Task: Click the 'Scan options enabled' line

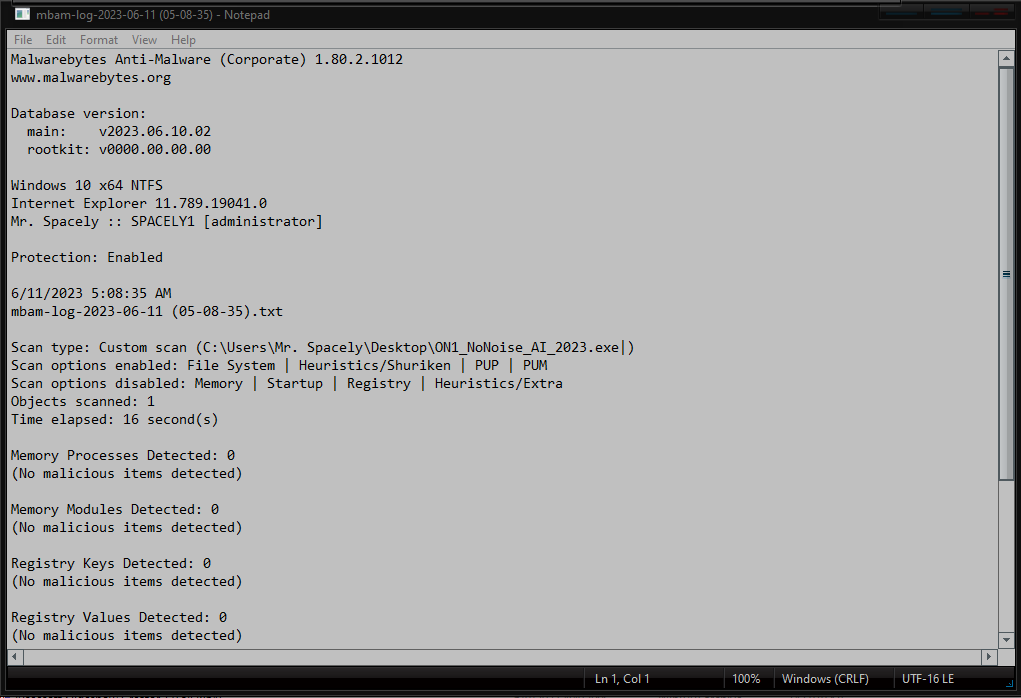Action: click(x=279, y=365)
